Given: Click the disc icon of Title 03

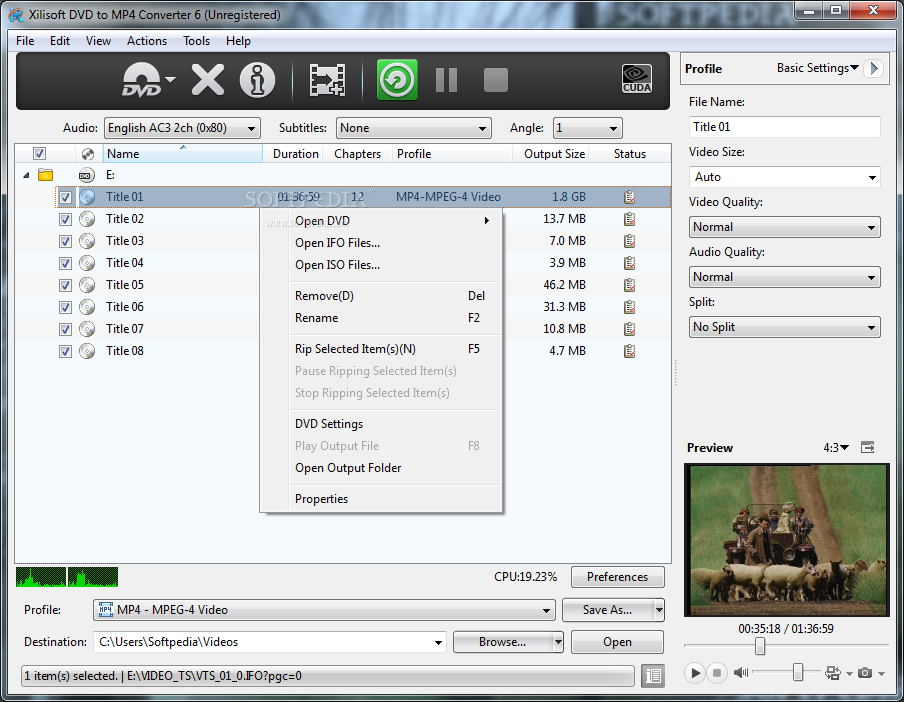Looking at the screenshot, I should pyautogui.click(x=87, y=241).
